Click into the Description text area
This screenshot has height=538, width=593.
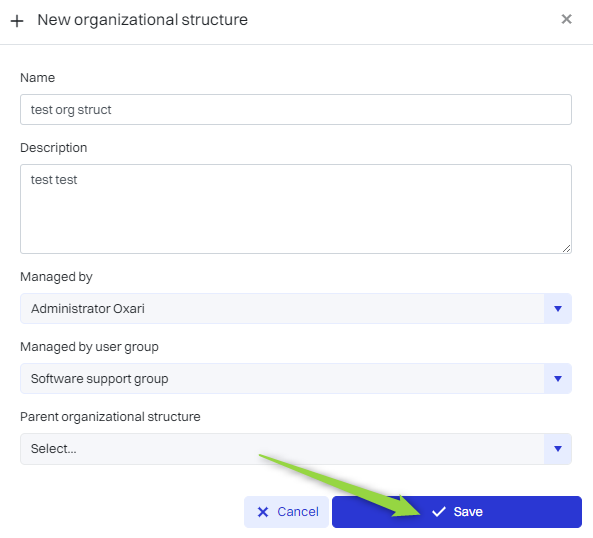pyautogui.click(x=296, y=209)
